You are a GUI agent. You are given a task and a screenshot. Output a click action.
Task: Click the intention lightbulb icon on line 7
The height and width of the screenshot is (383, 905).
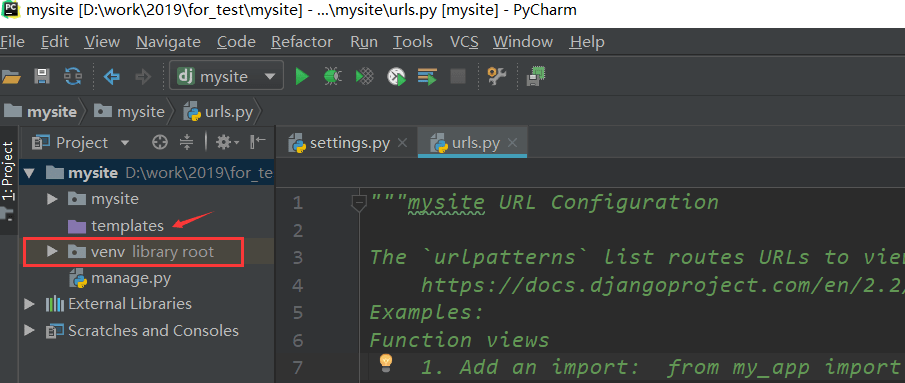pos(386,362)
